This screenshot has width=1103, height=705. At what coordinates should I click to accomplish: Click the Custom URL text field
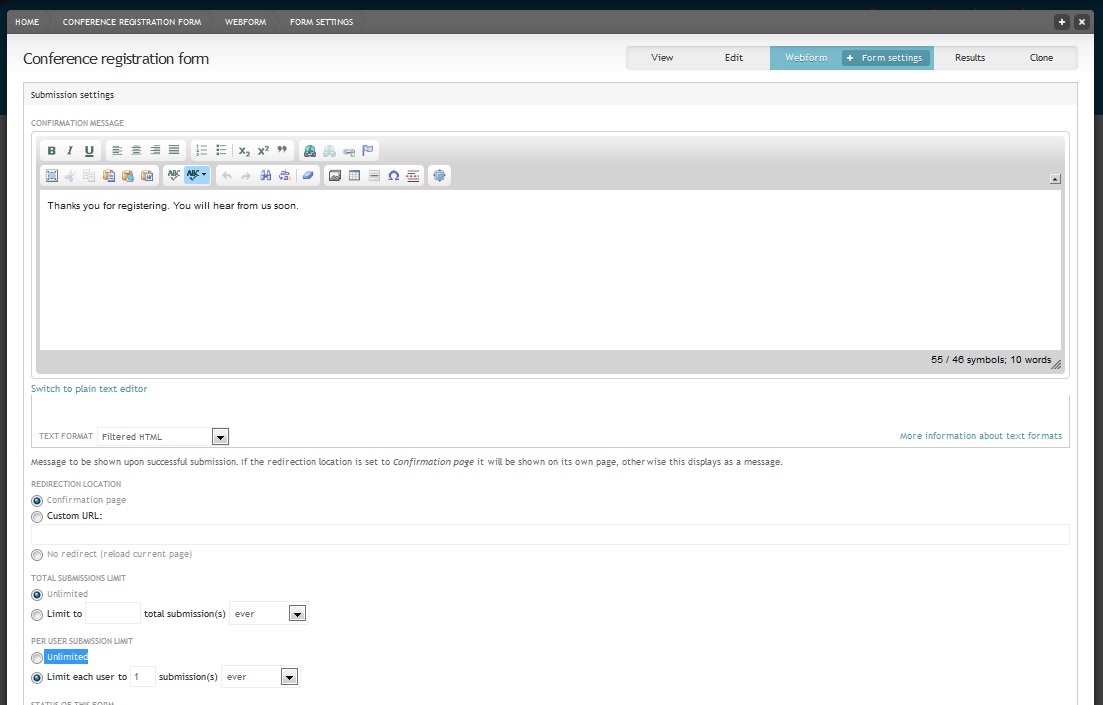550,534
